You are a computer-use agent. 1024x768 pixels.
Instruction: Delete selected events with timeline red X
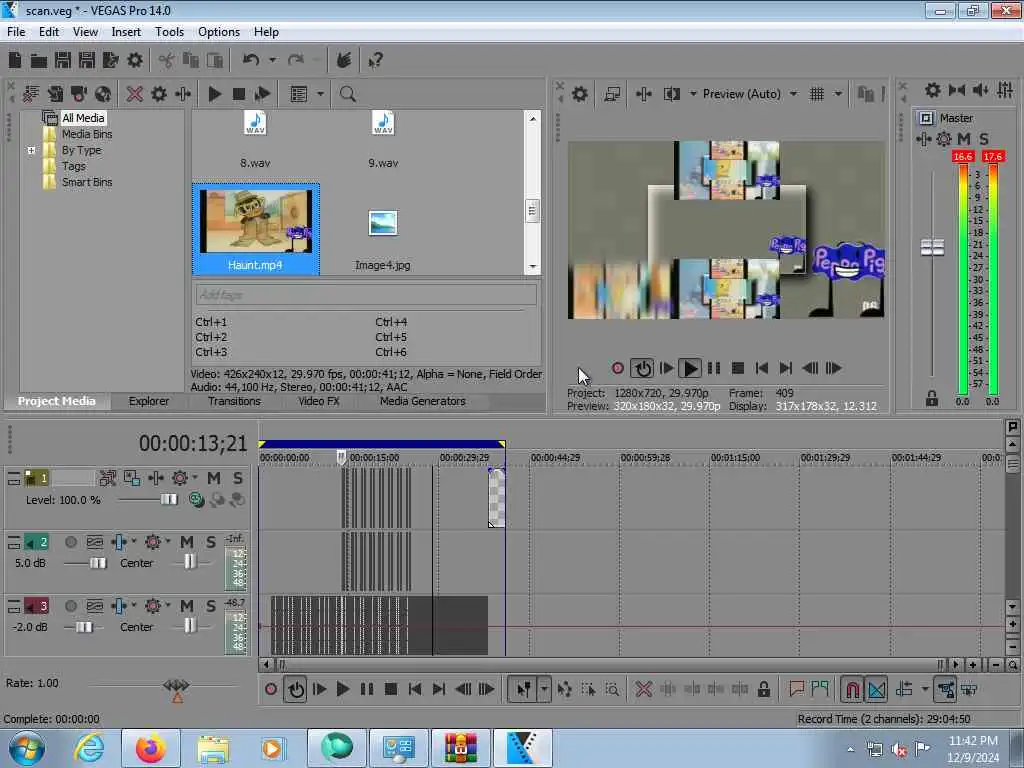pyautogui.click(x=643, y=689)
